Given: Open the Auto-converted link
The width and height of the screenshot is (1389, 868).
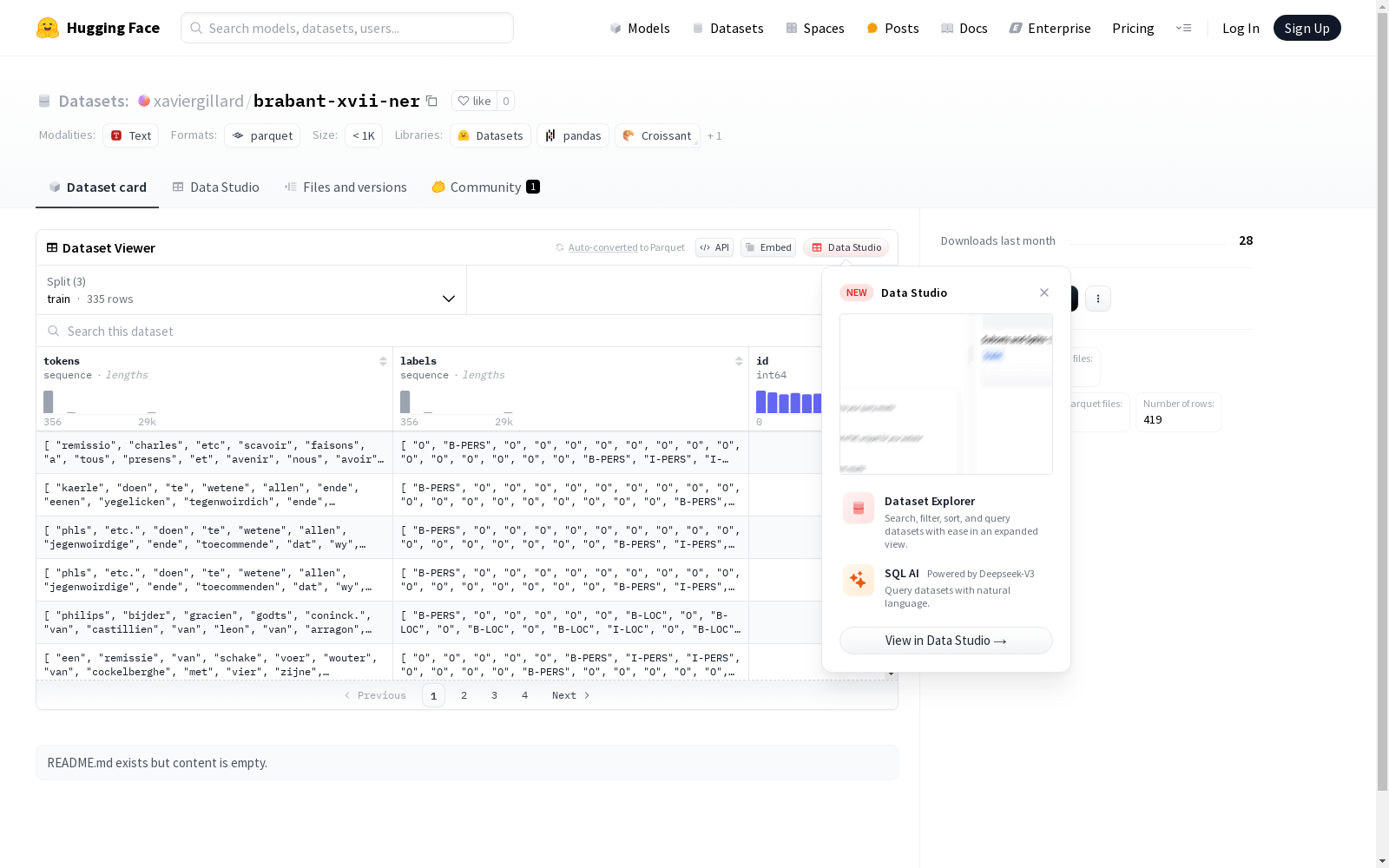Looking at the screenshot, I should (x=602, y=247).
